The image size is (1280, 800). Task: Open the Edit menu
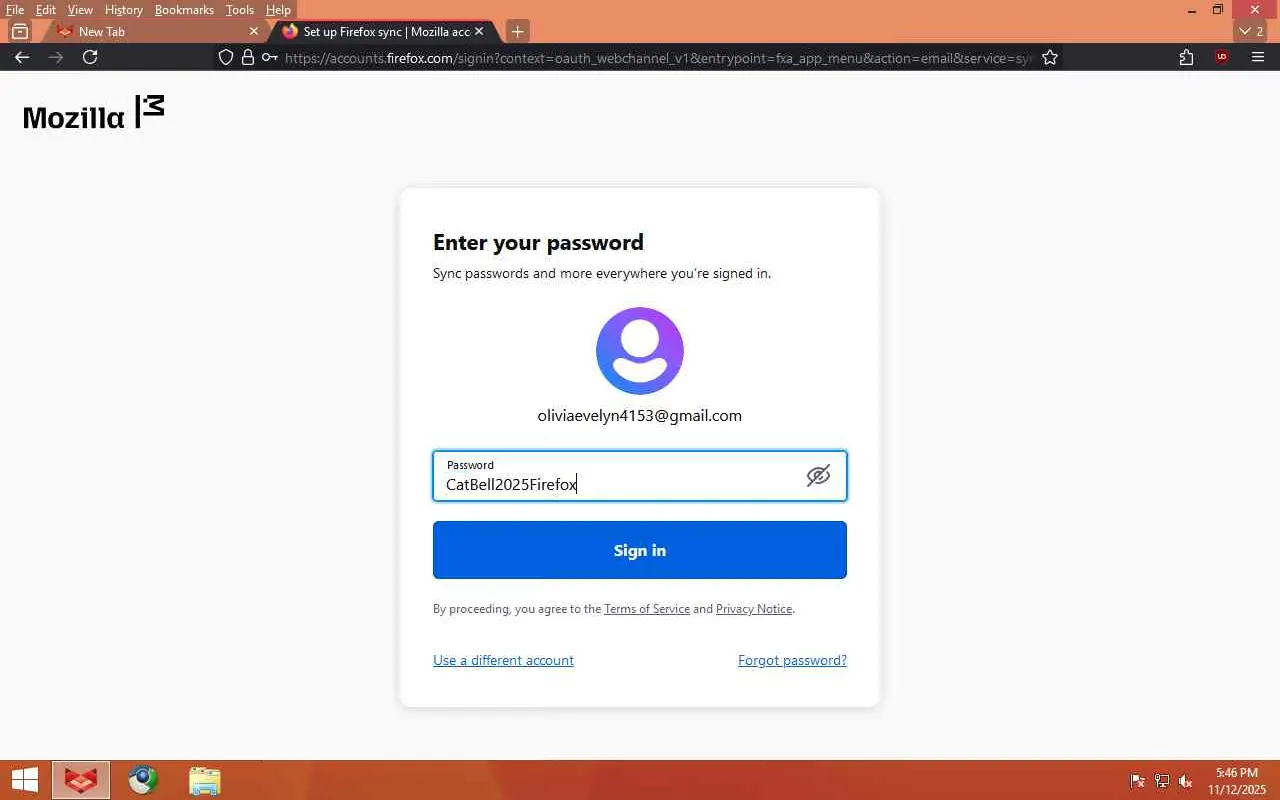[46, 10]
